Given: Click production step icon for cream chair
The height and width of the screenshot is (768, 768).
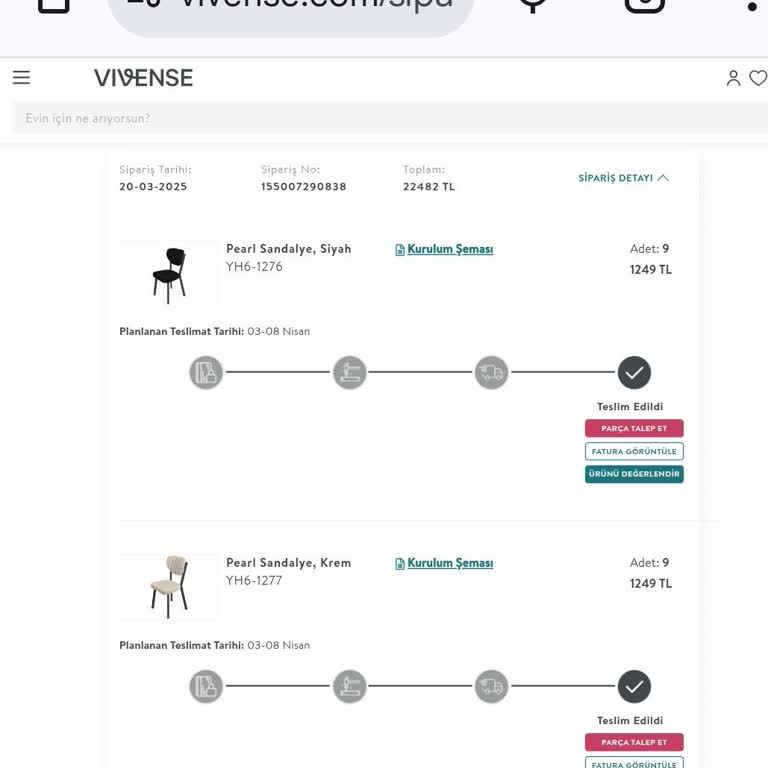Looking at the screenshot, I should tap(349, 687).
